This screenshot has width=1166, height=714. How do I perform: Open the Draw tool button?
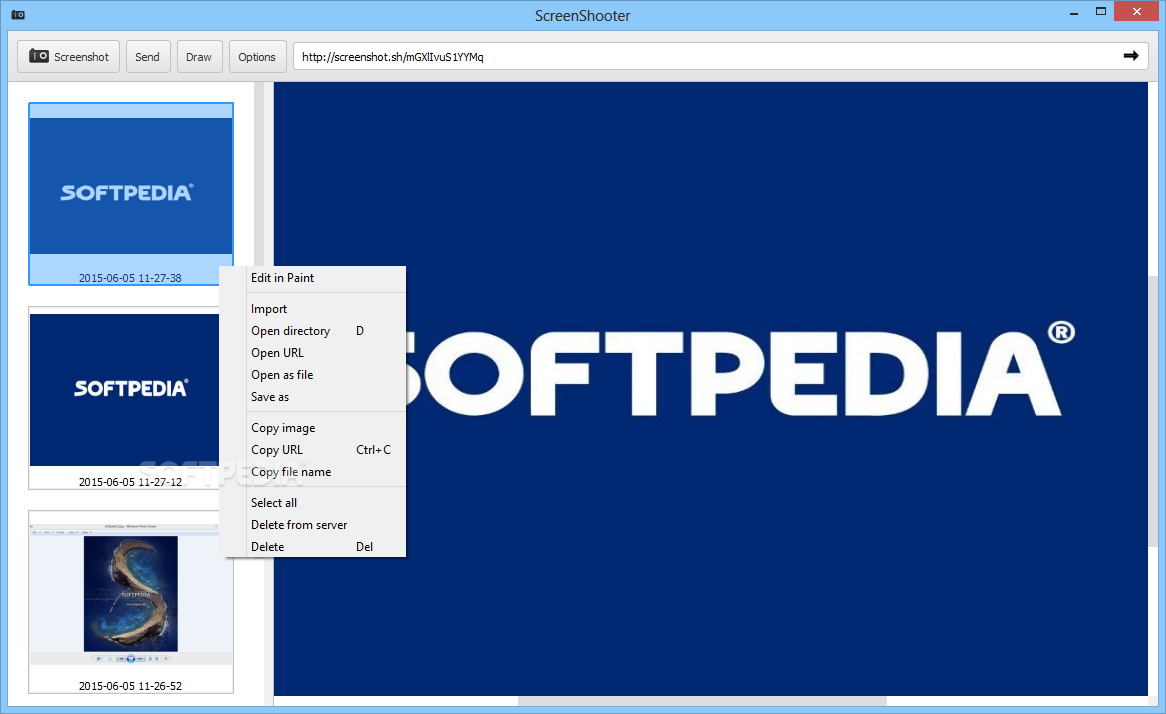pos(199,57)
